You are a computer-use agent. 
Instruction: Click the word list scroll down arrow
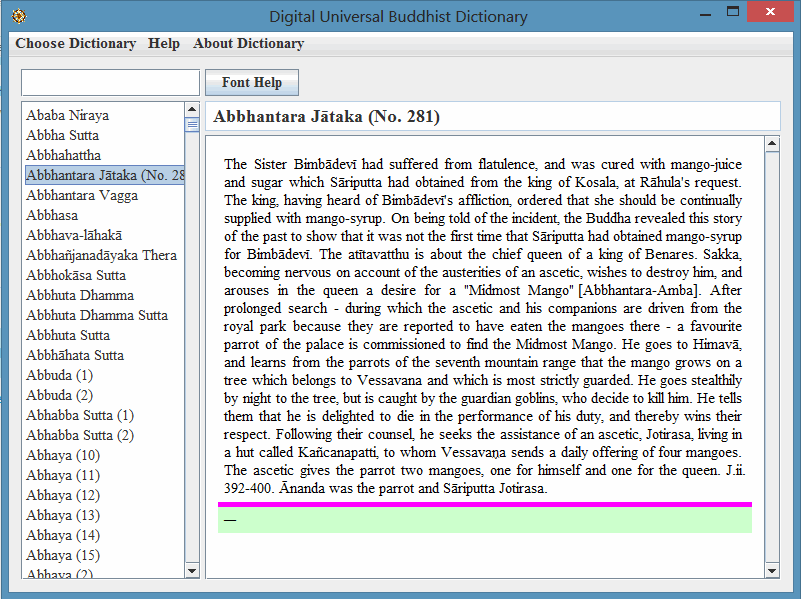(x=192, y=571)
